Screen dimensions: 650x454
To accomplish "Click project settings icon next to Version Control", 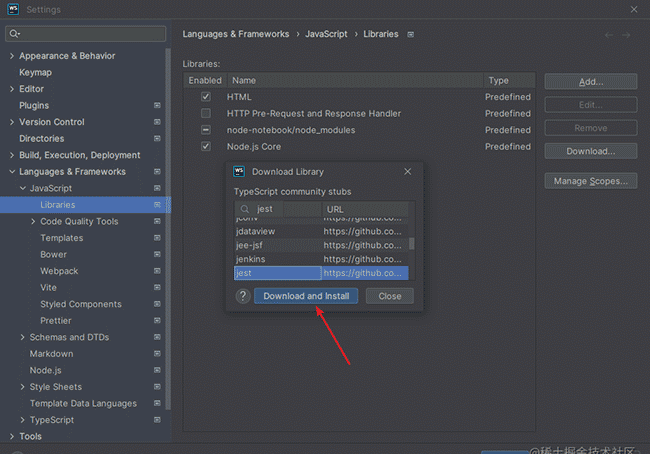I will [x=157, y=122].
